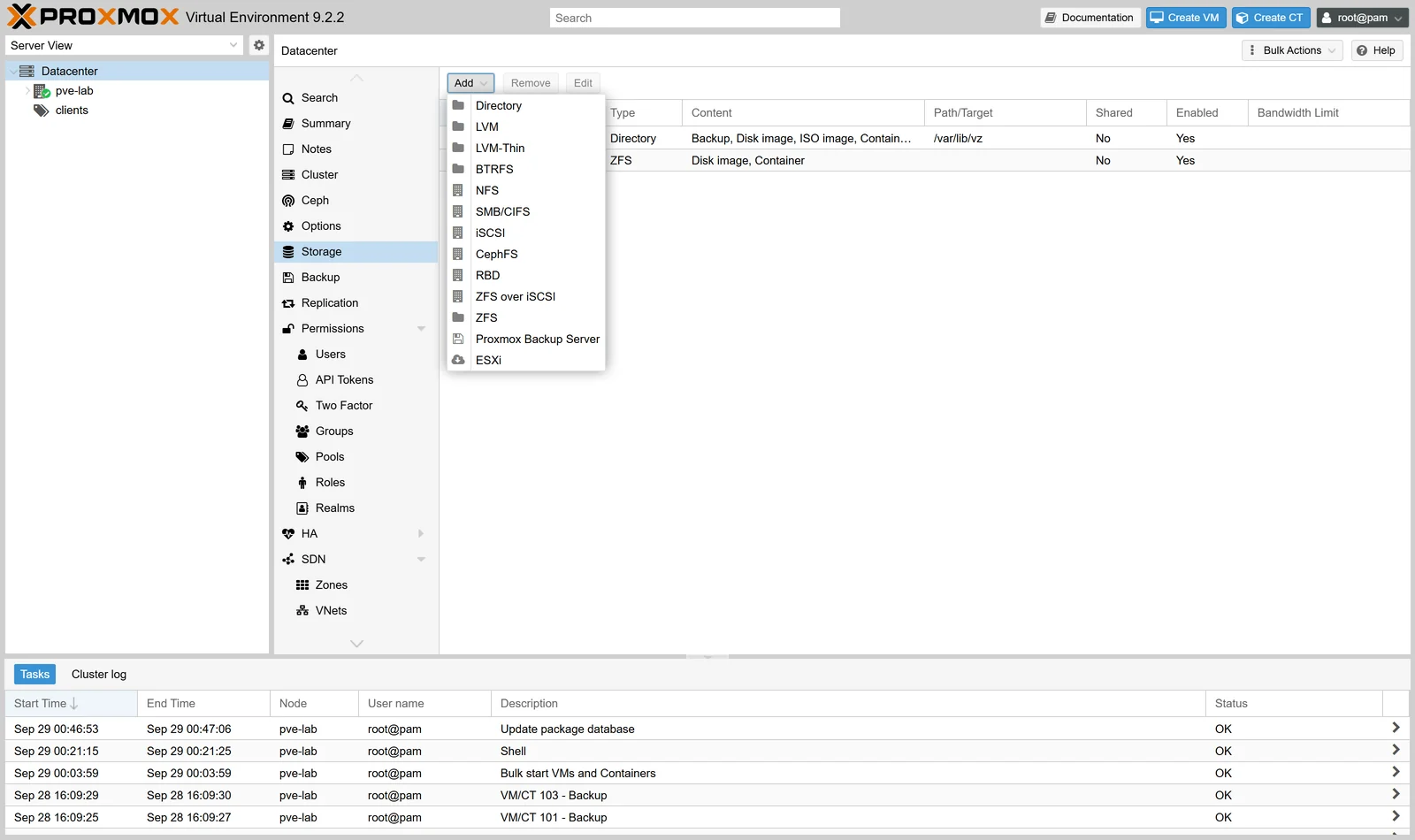Toggle the Add storage dropdown
This screenshot has height=840, width=1415.
[470, 83]
